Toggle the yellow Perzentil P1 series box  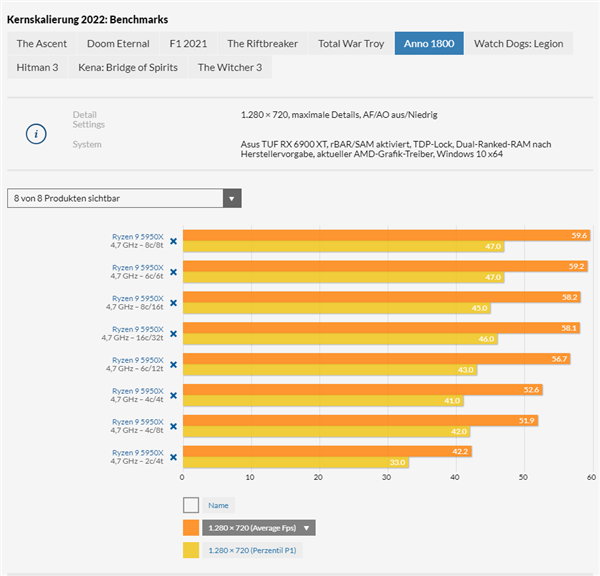pos(190,550)
